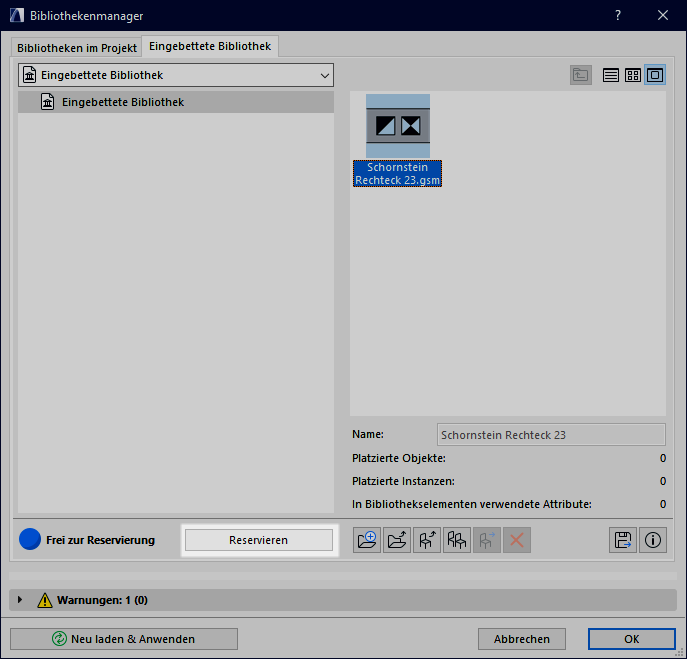Open the info circle icon
This screenshot has height=659, width=687.
pyautogui.click(x=653, y=540)
